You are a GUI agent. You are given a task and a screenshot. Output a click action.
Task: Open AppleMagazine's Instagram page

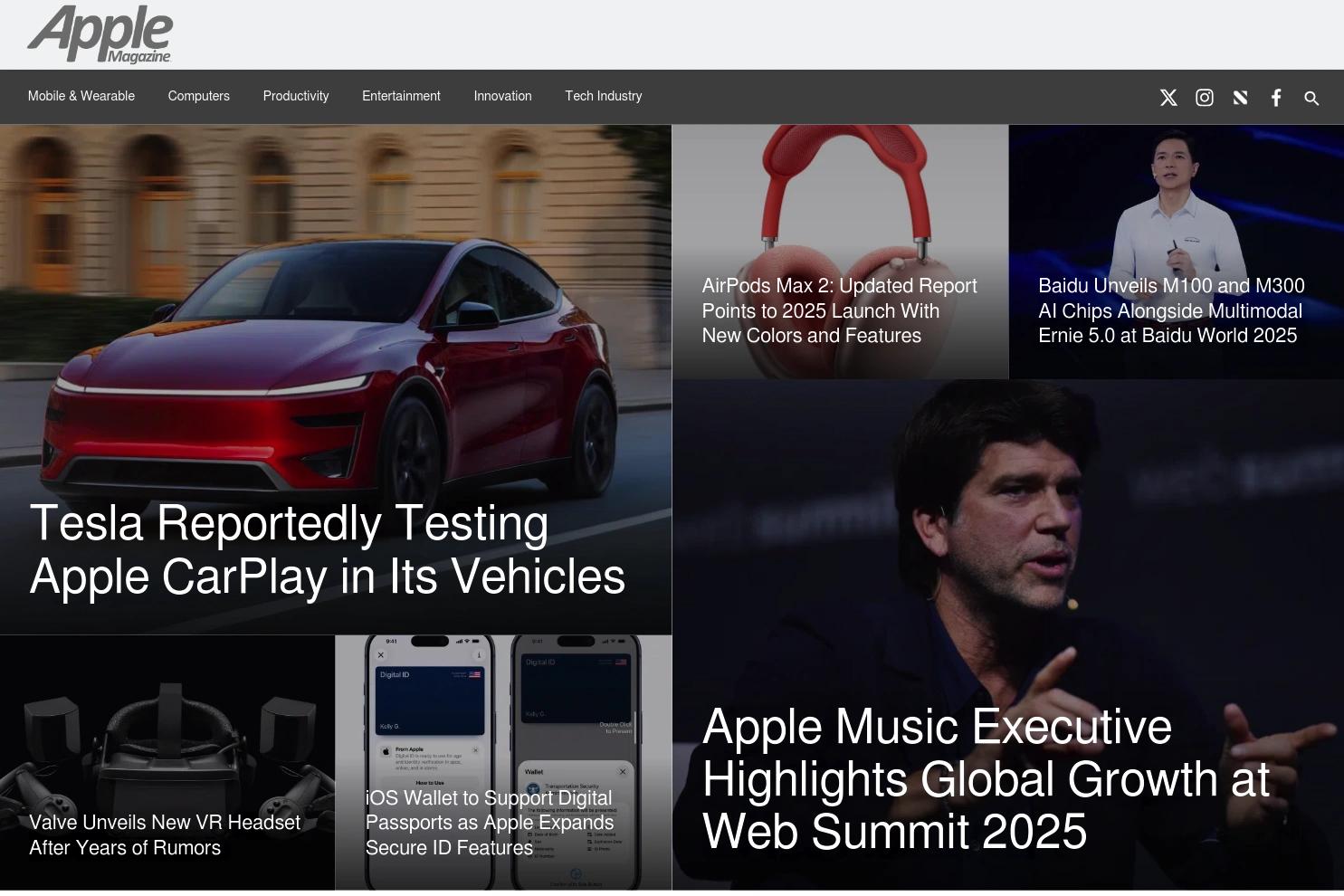pyautogui.click(x=1204, y=97)
